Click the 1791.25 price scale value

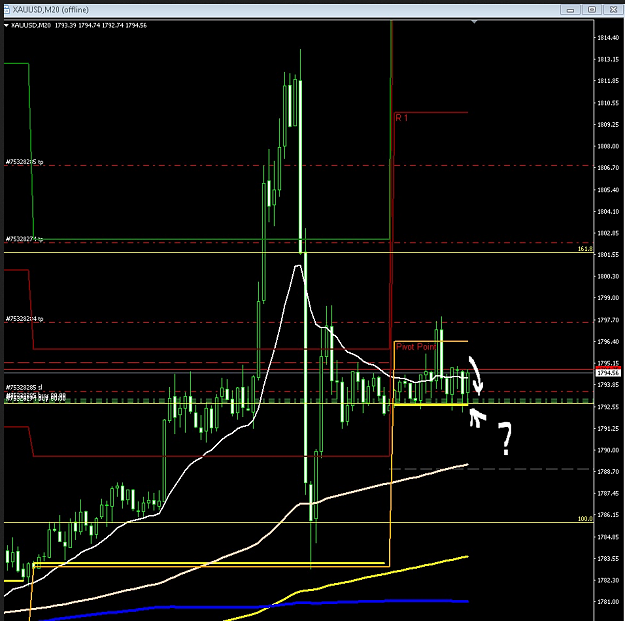point(608,428)
